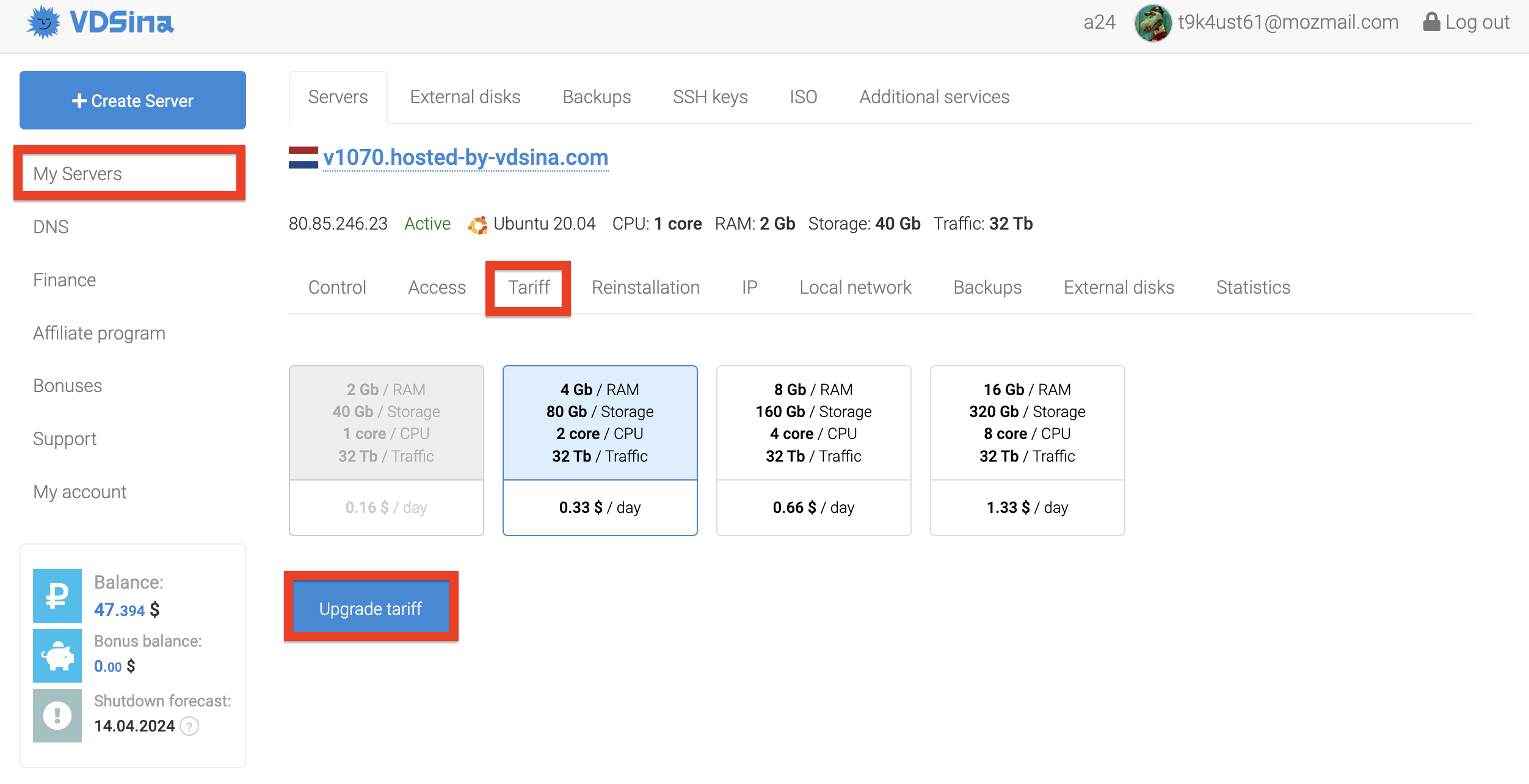This screenshot has width=1529, height=784.
Task: Open the Reinstallation tab
Action: click(645, 287)
